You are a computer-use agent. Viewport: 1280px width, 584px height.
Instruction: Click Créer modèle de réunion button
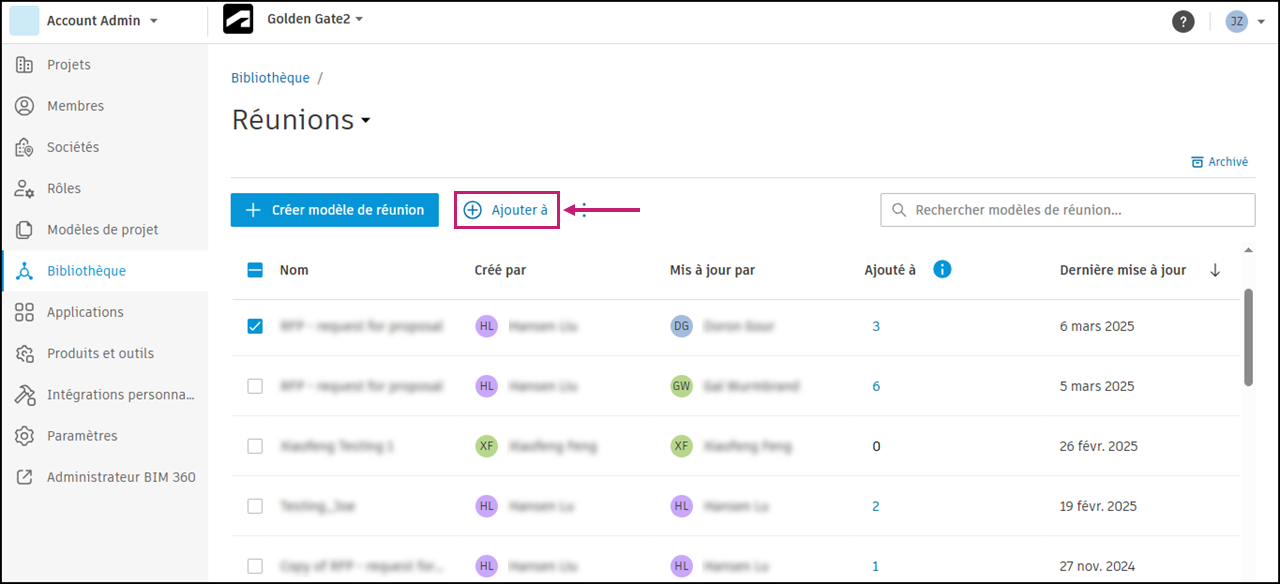coord(335,210)
